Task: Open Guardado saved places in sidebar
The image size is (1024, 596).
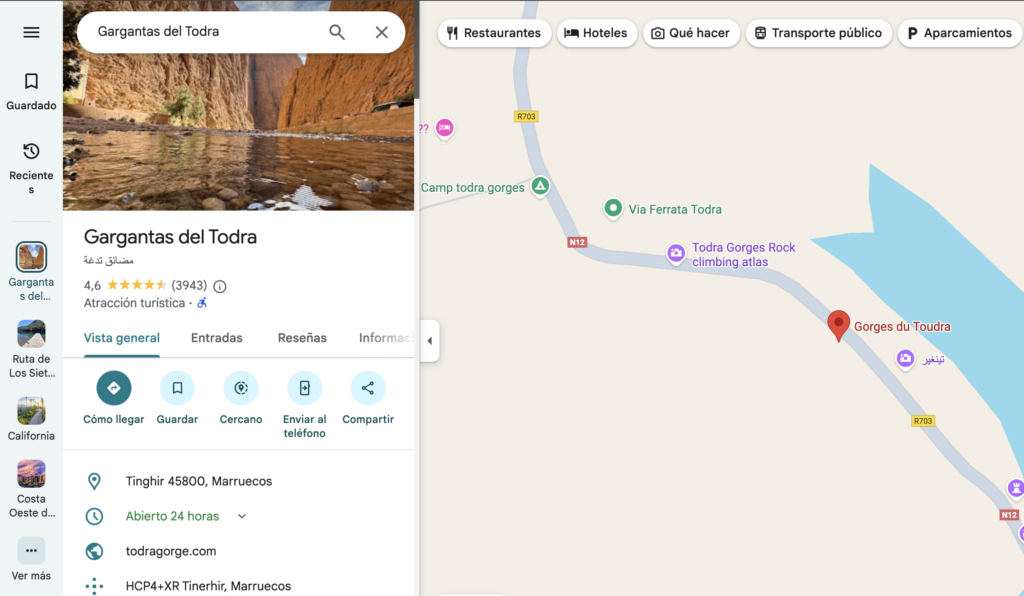Action: click(x=31, y=90)
